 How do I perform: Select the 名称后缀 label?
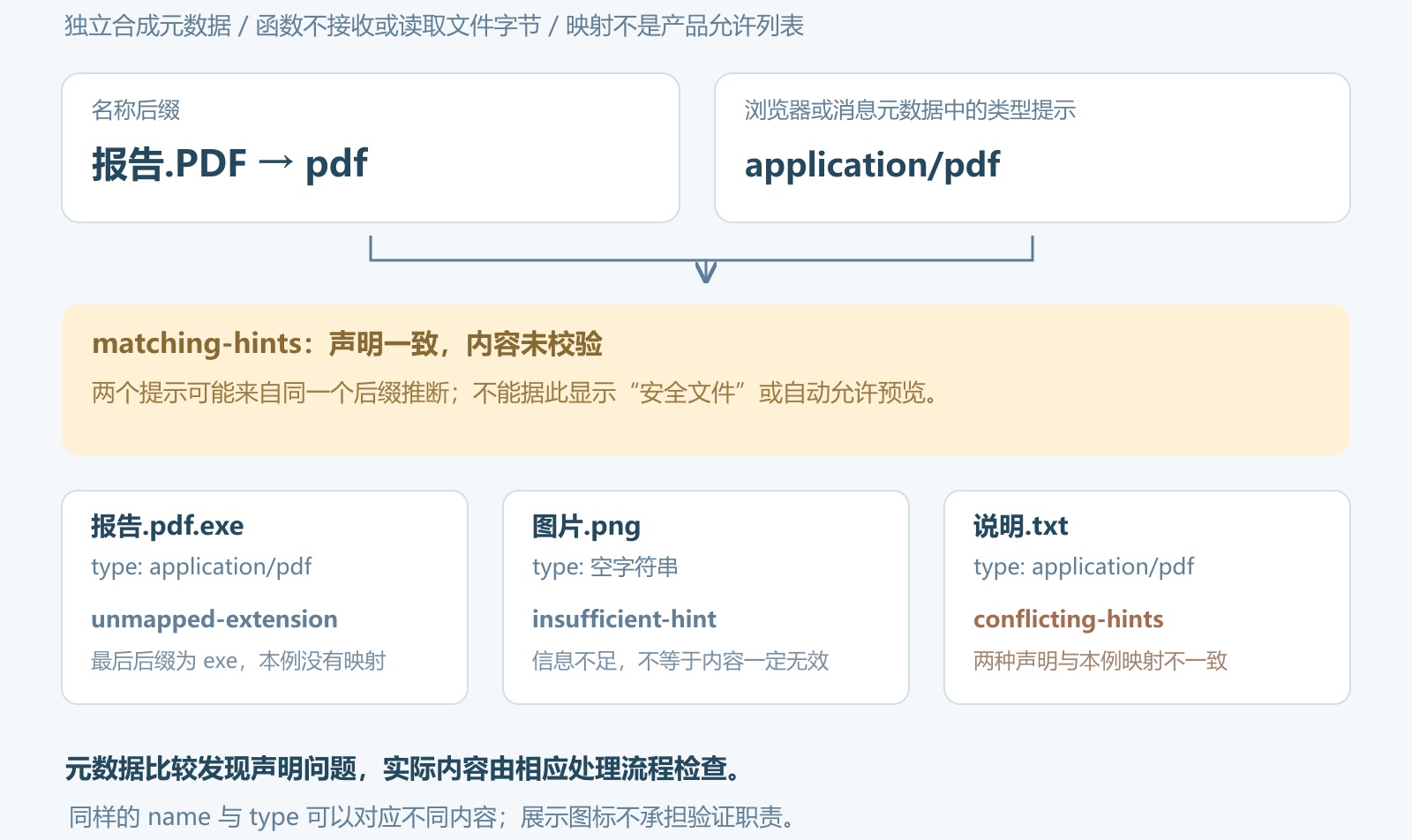pos(136,110)
